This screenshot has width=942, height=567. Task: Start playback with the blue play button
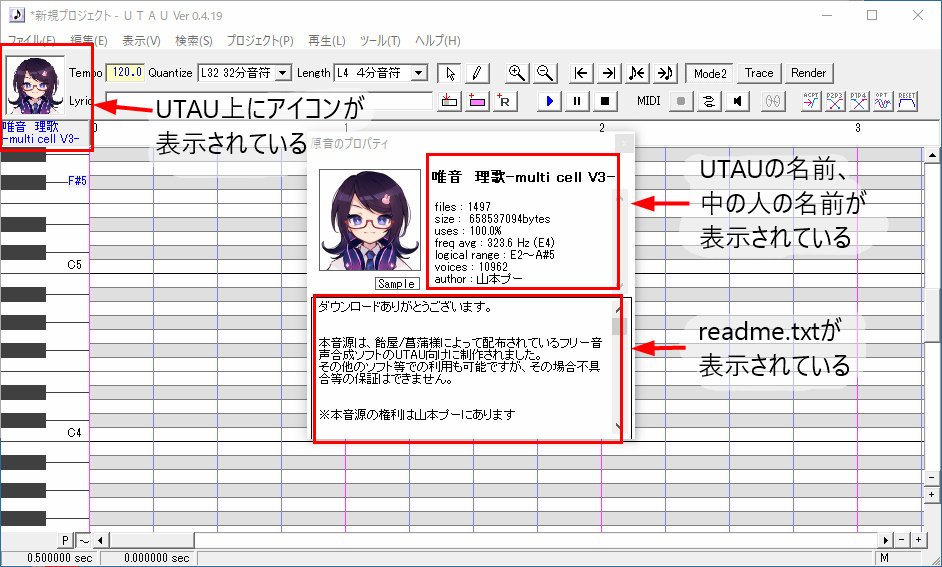549,101
